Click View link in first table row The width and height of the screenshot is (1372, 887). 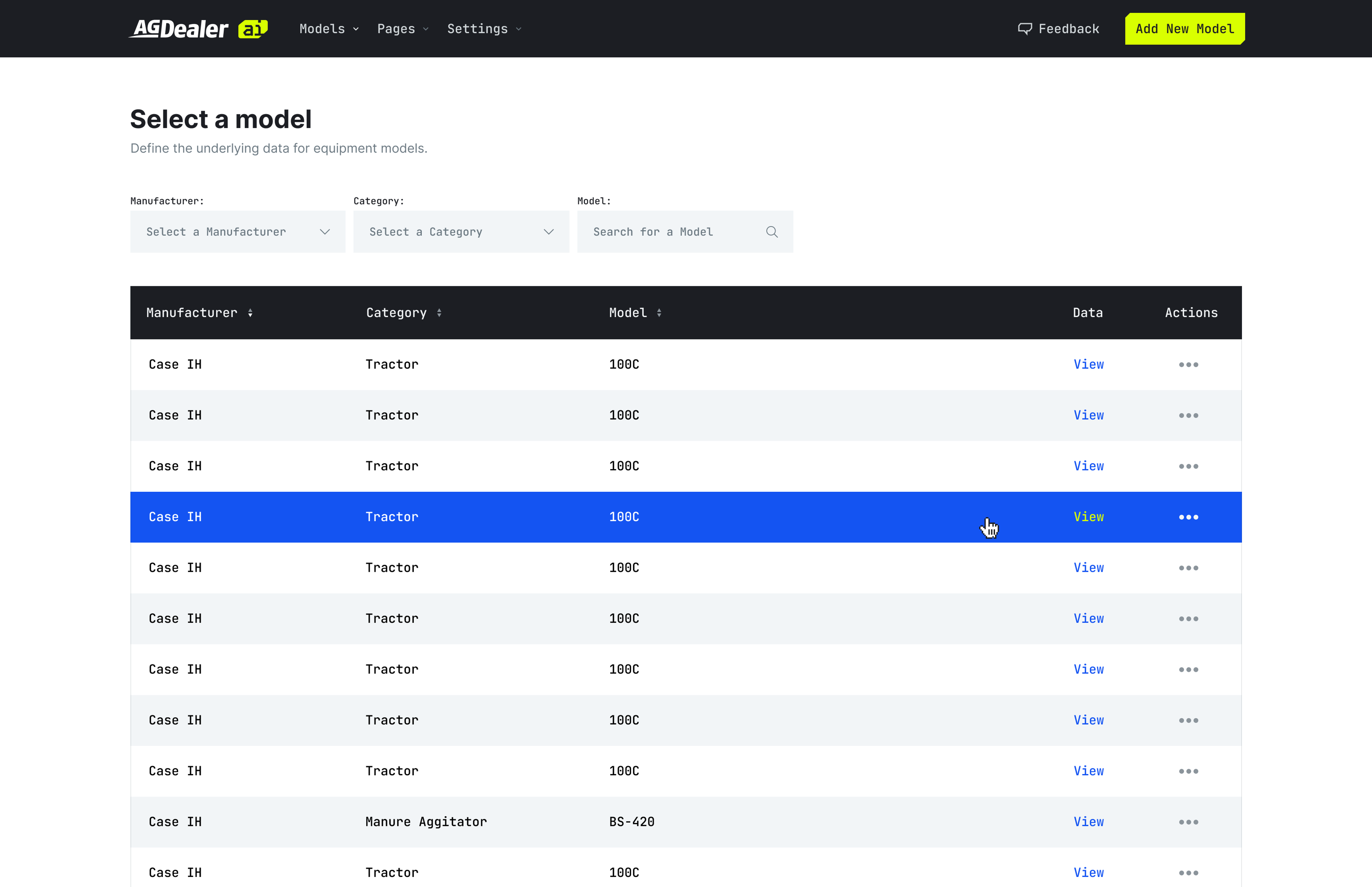pyautogui.click(x=1088, y=365)
